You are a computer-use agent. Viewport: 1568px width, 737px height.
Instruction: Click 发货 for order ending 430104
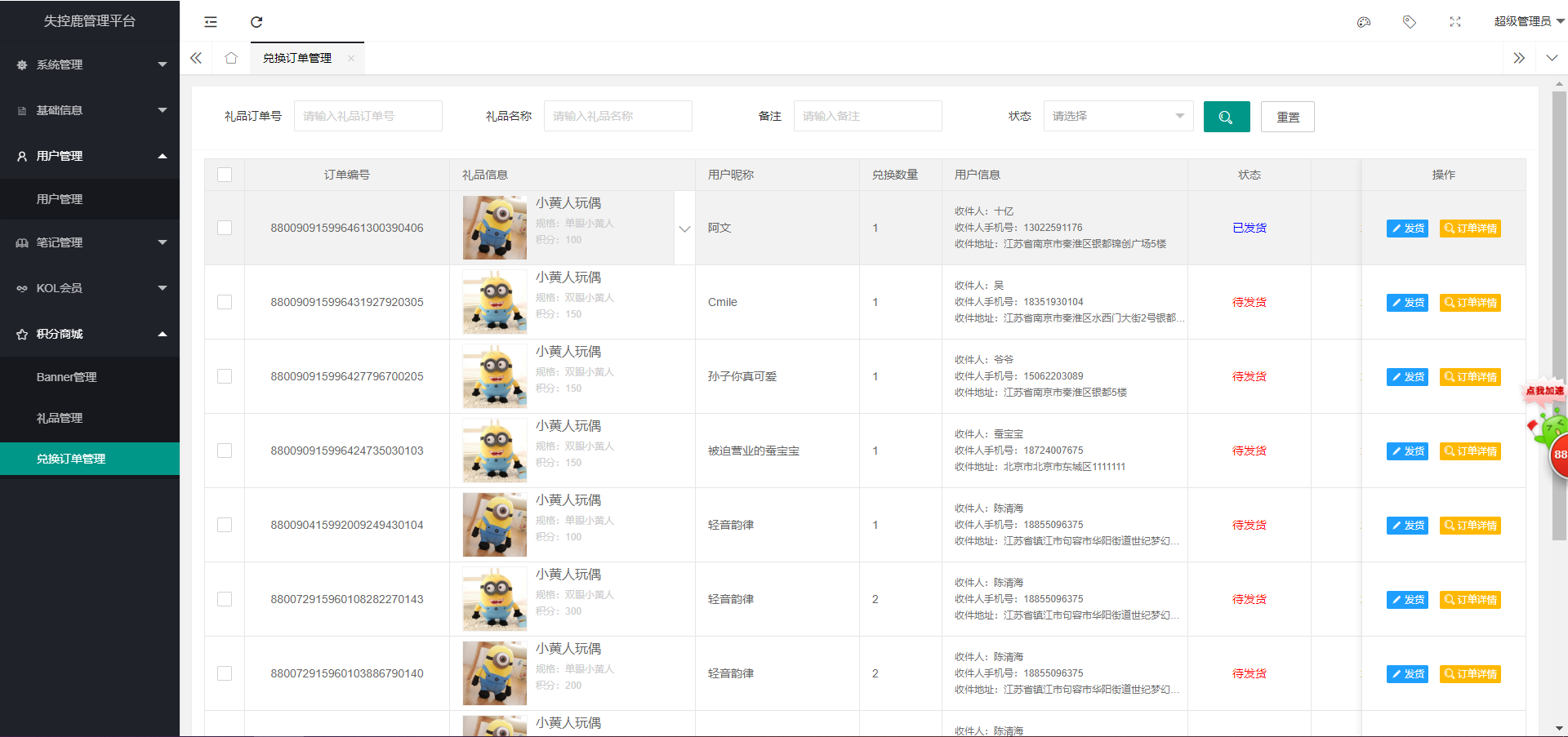tap(1408, 526)
